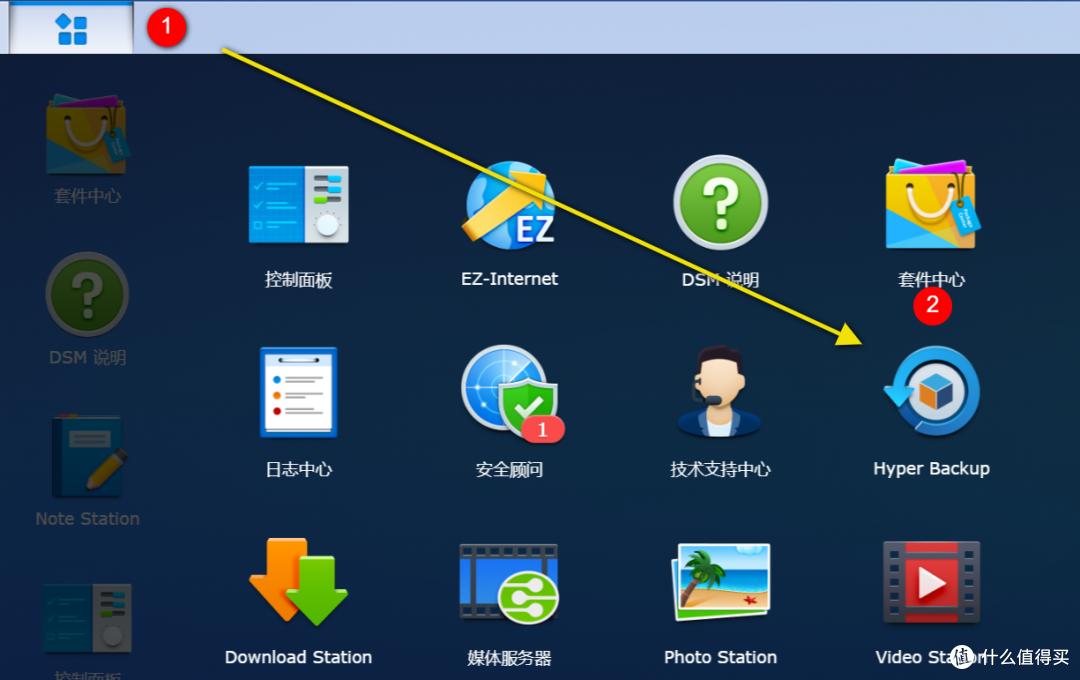Open 套件中心 in the app menu grid
Viewport: 1080px width, 680px height.
931,203
